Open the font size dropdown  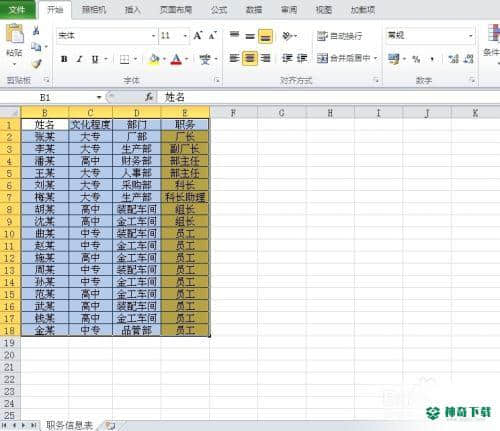point(185,36)
